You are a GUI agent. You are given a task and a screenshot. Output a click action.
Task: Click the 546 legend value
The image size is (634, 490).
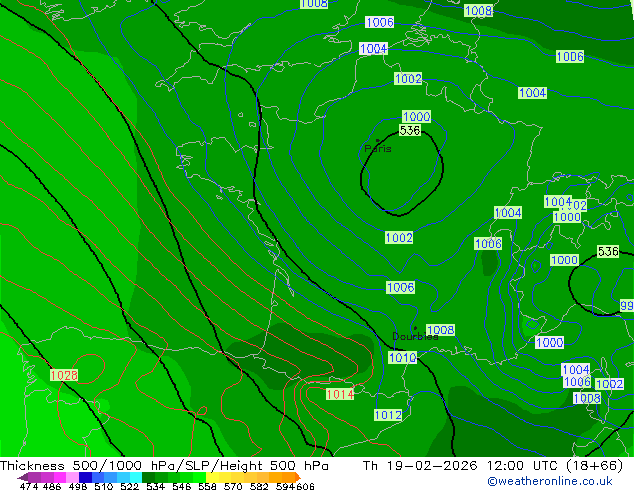click(182, 486)
